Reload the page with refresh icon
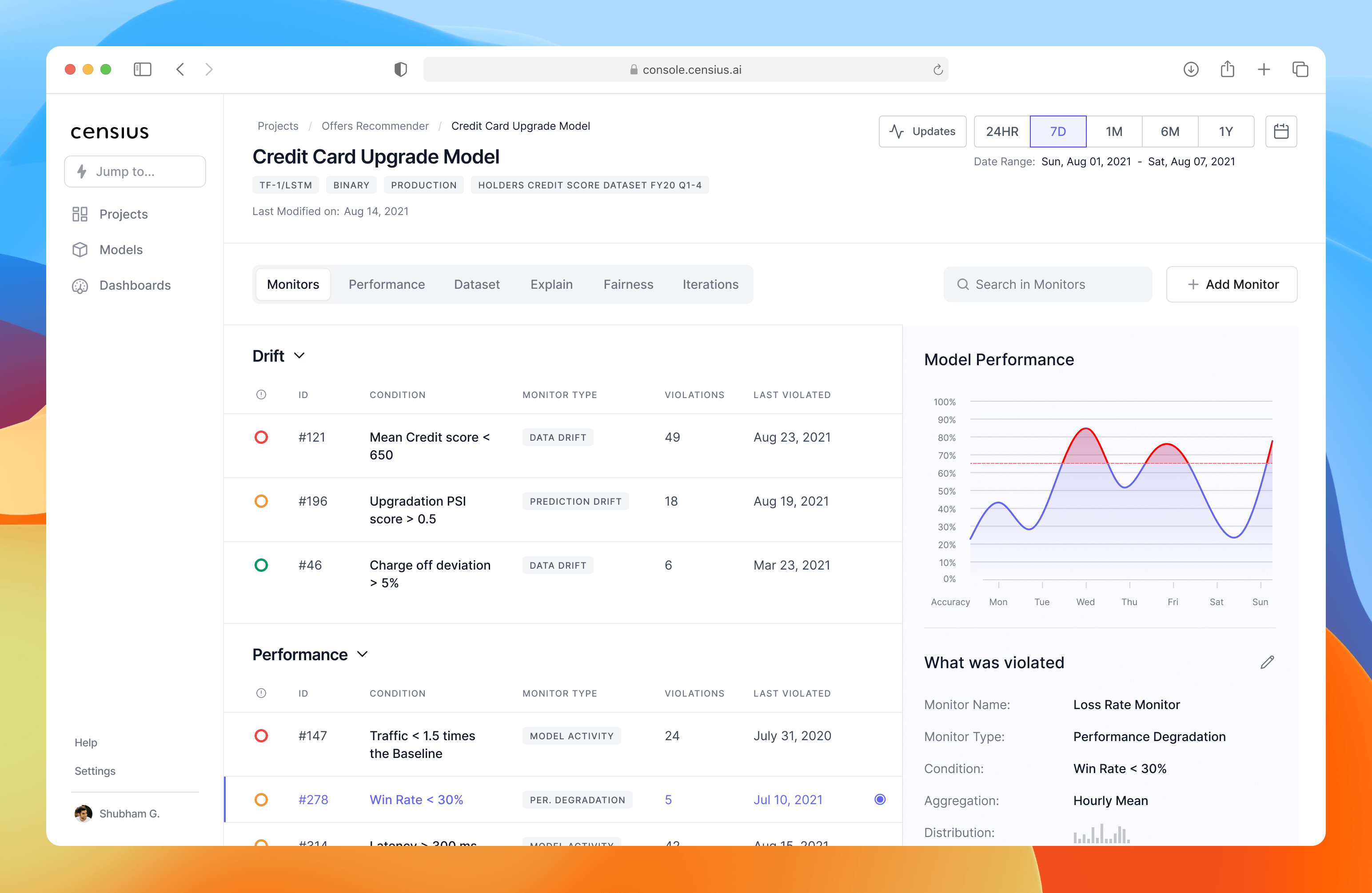This screenshot has width=1372, height=893. click(x=938, y=70)
